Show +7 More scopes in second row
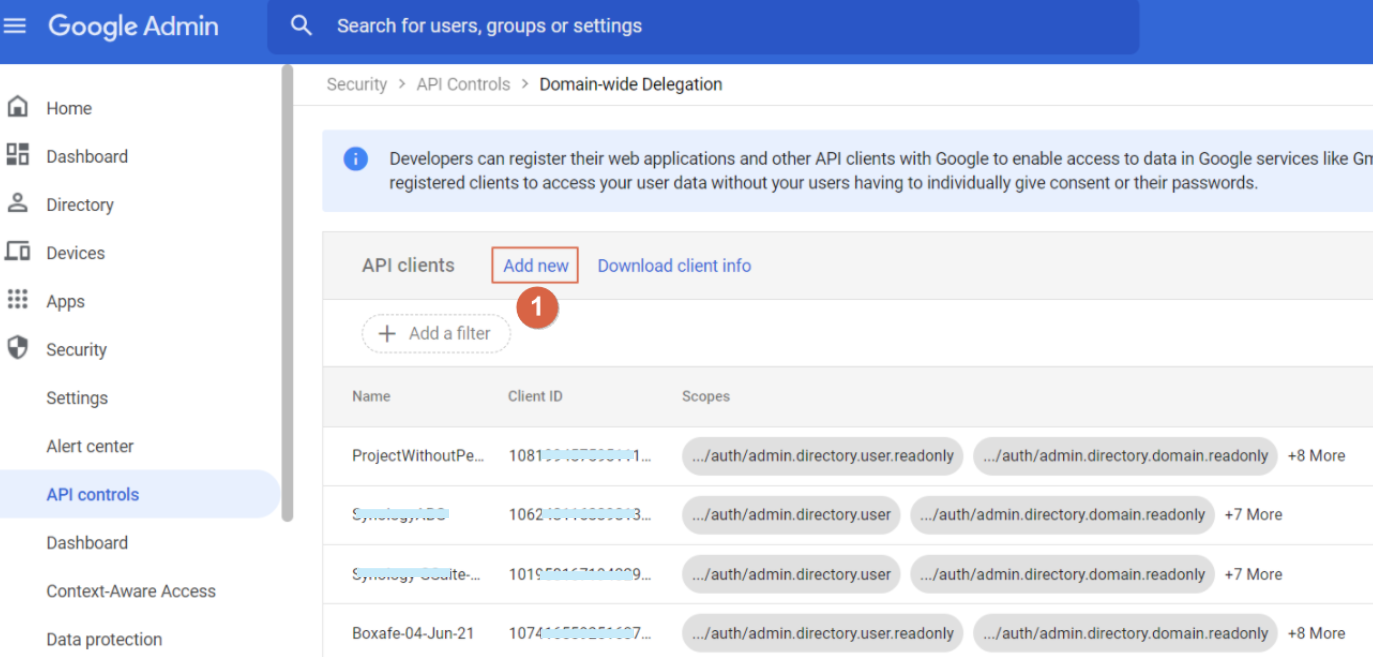Screen dimensions: 1373x657 [1253, 515]
